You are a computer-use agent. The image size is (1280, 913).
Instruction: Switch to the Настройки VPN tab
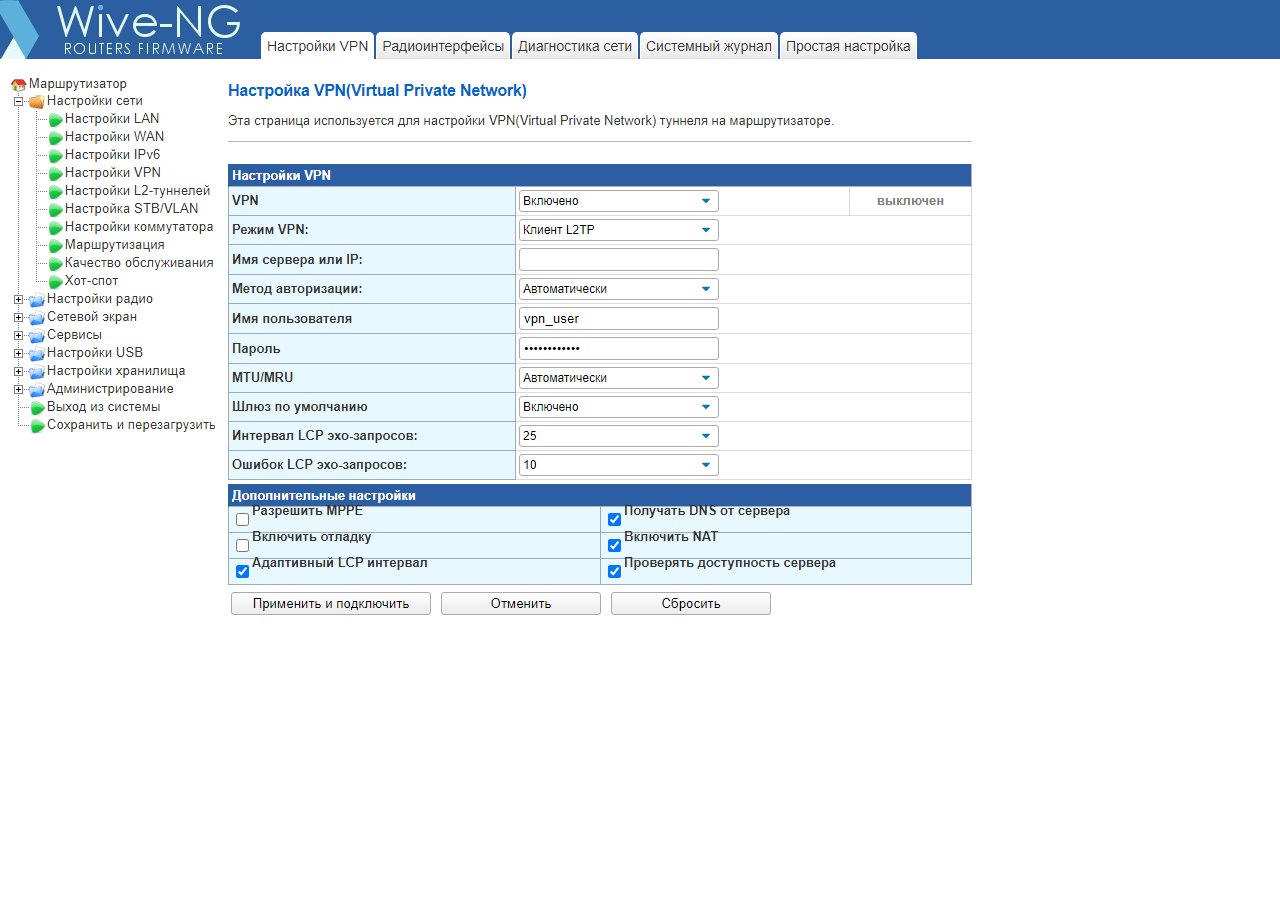pos(318,46)
